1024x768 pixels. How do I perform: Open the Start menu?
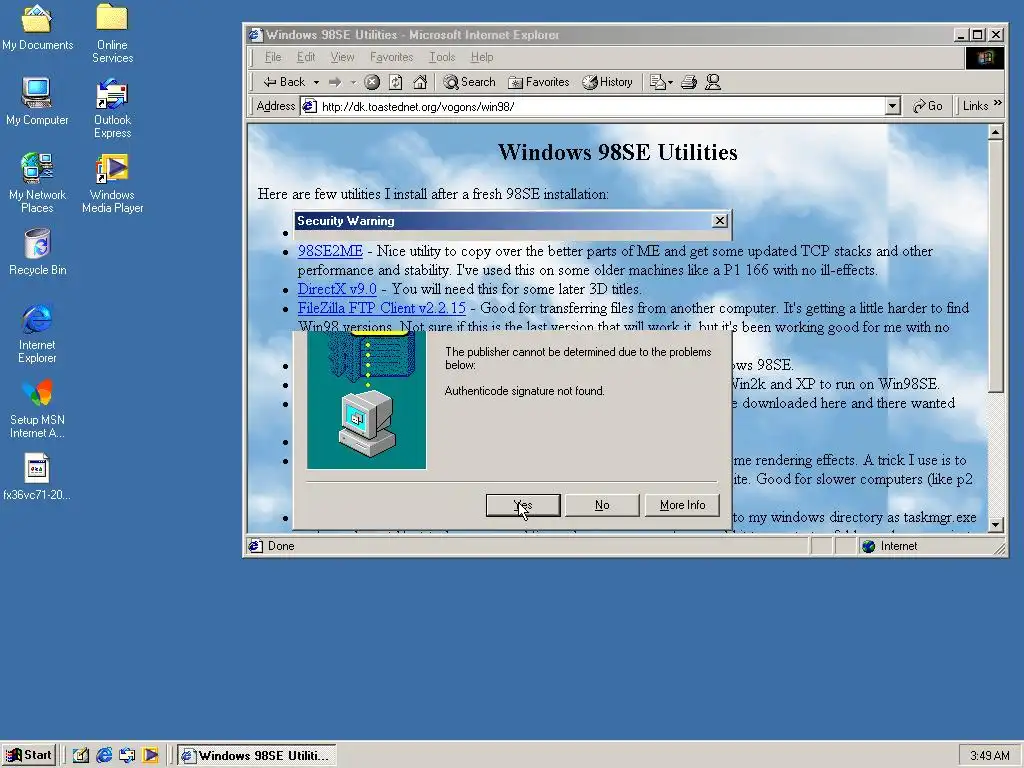[x=29, y=755]
